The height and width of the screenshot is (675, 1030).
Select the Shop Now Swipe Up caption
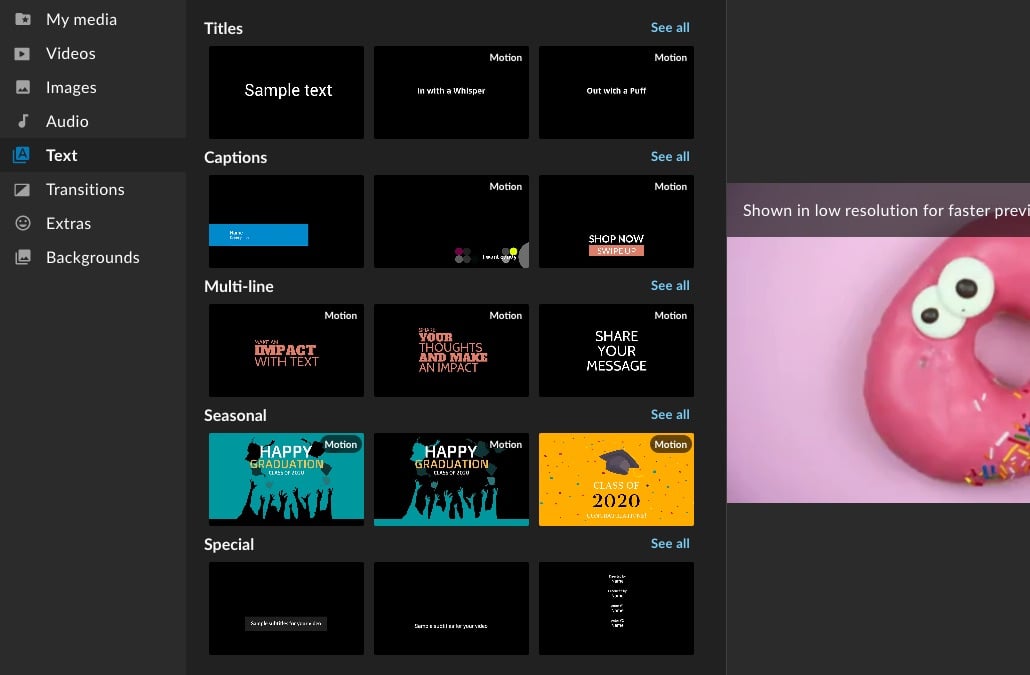click(616, 221)
